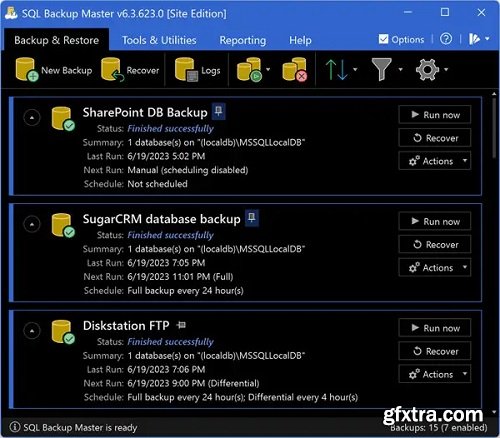The height and width of the screenshot is (438, 500).
Task: Open the Recover toolbar button
Action: 130,70
